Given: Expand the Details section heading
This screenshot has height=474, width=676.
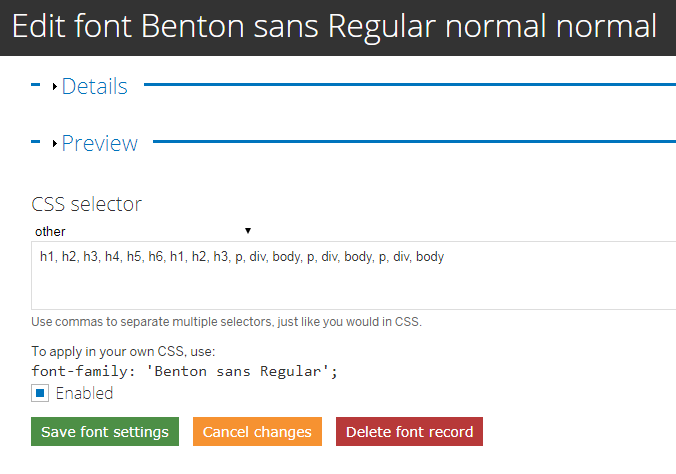Looking at the screenshot, I should pyautogui.click(x=94, y=86).
